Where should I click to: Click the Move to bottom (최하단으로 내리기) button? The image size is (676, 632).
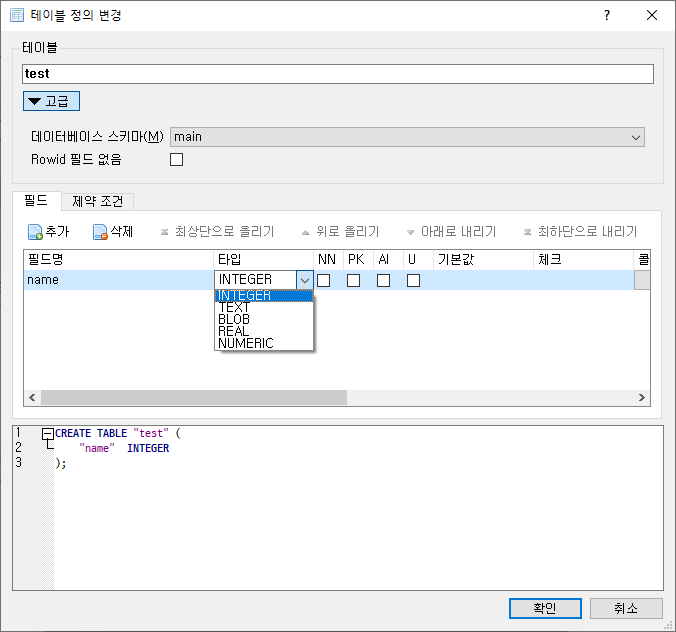[580, 232]
